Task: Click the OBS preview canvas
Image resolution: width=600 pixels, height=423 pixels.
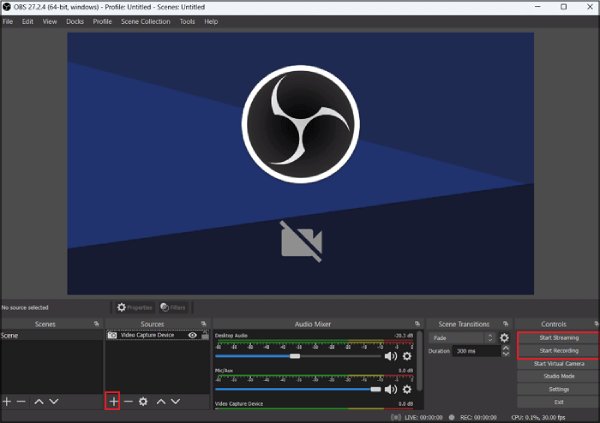Action: pyautogui.click(x=300, y=163)
